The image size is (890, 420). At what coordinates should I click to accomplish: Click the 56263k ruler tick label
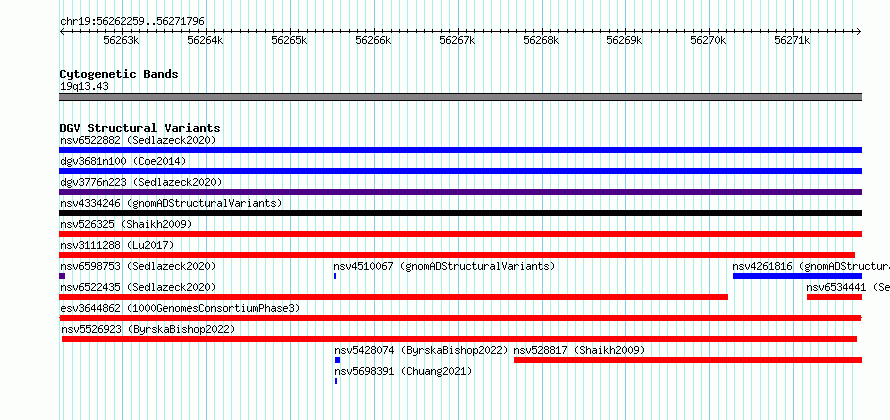tap(121, 40)
